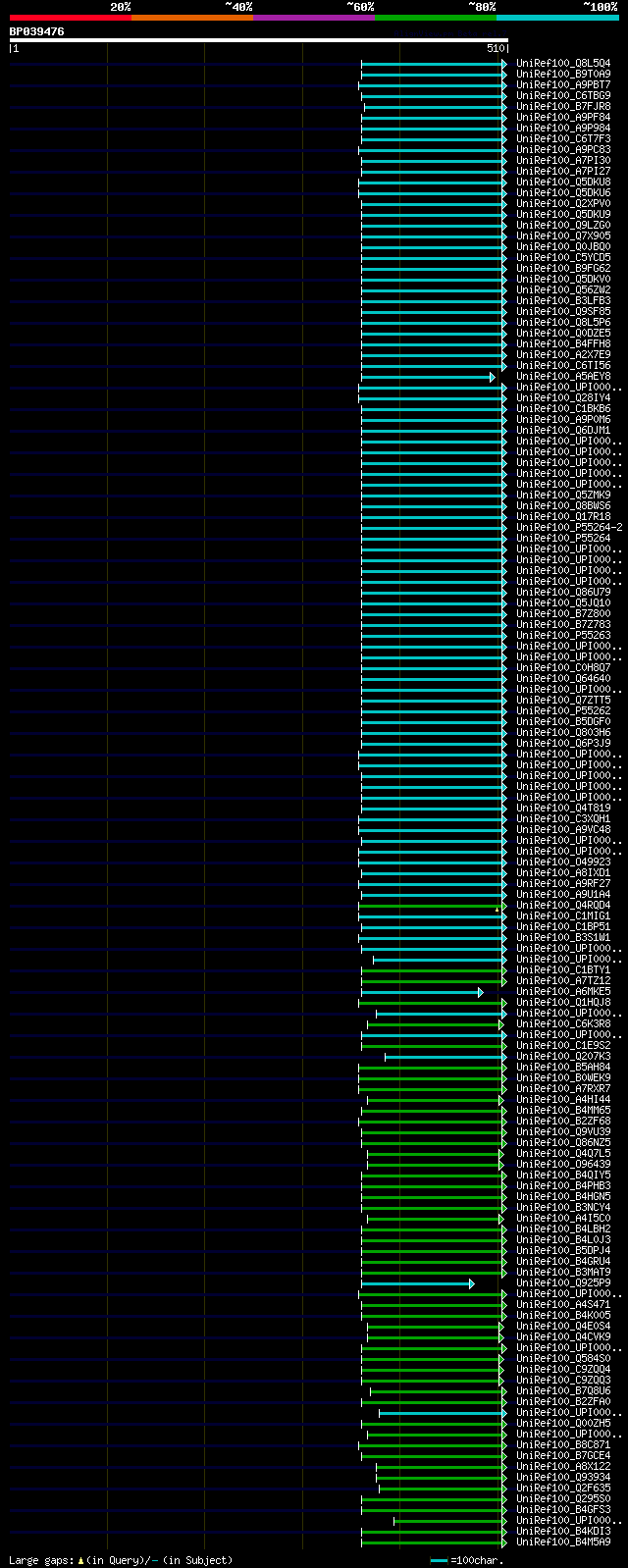
Task: Select the UniRef100_C9ZQQ4 label
Action: pos(563,1370)
